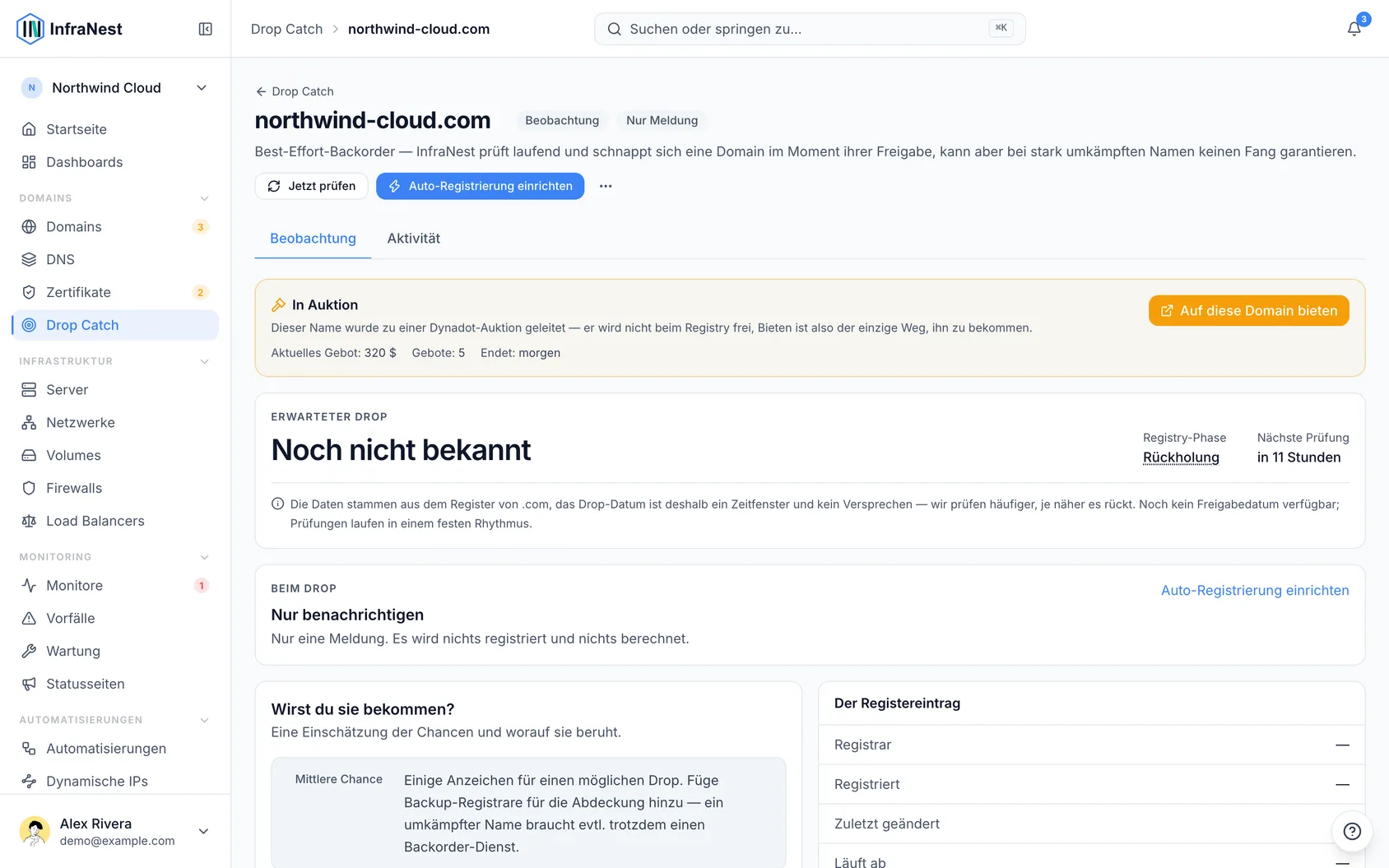
Task: Click the DNS layers icon
Action: 29,259
